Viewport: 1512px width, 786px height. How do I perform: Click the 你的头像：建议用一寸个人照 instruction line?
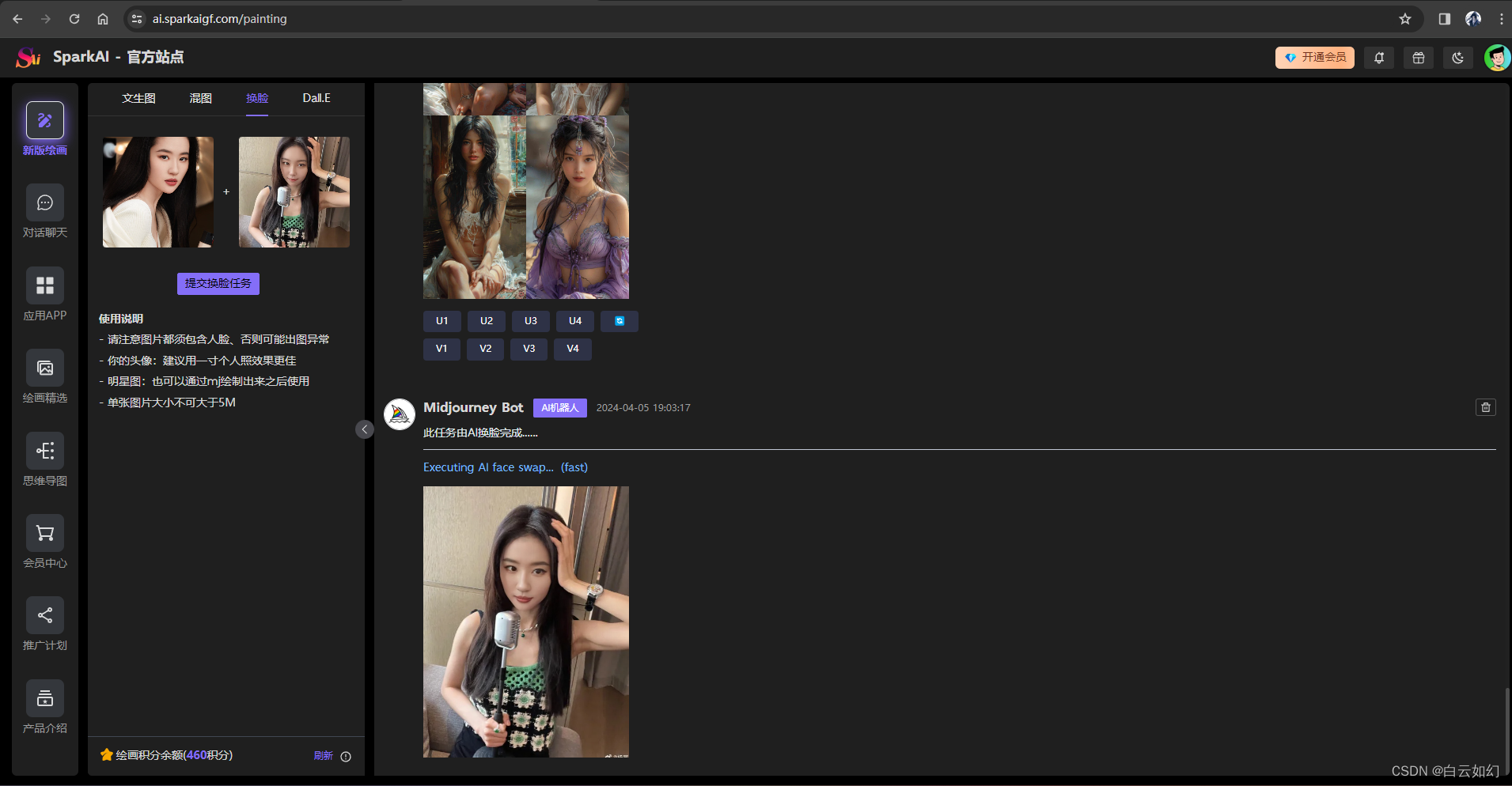tap(198, 361)
